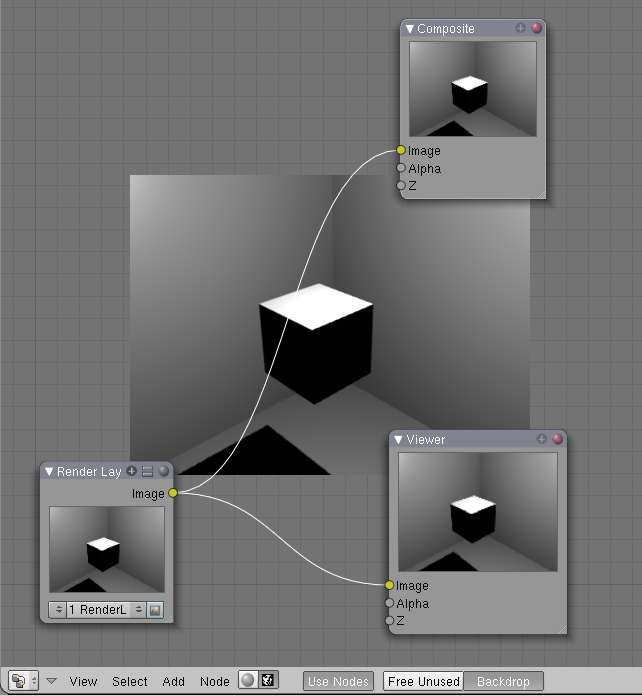Click the Composite node Image input socket
642x696 pixels.
(x=400, y=150)
